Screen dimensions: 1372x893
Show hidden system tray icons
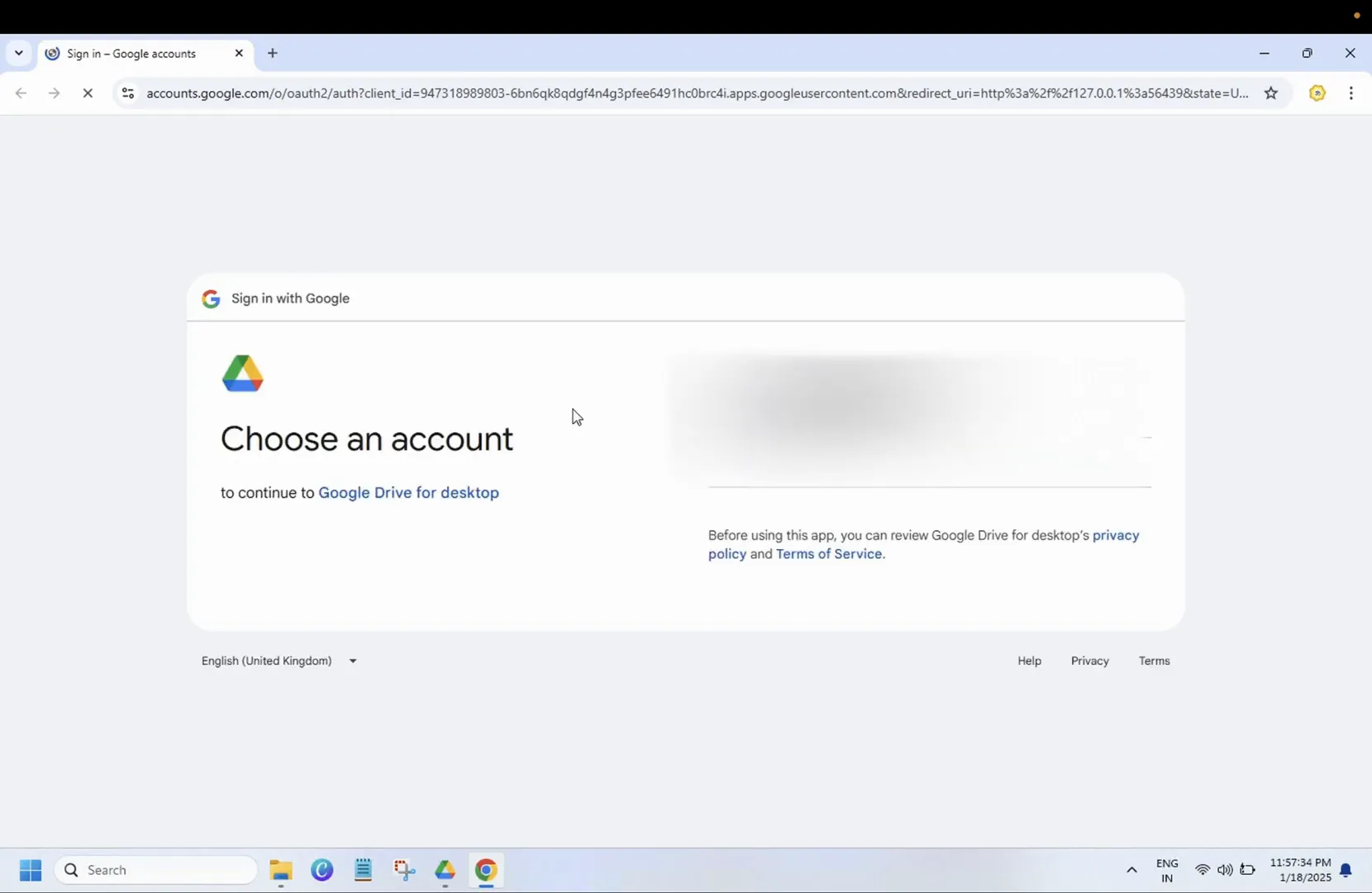pyautogui.click(x=1131, y=870)
